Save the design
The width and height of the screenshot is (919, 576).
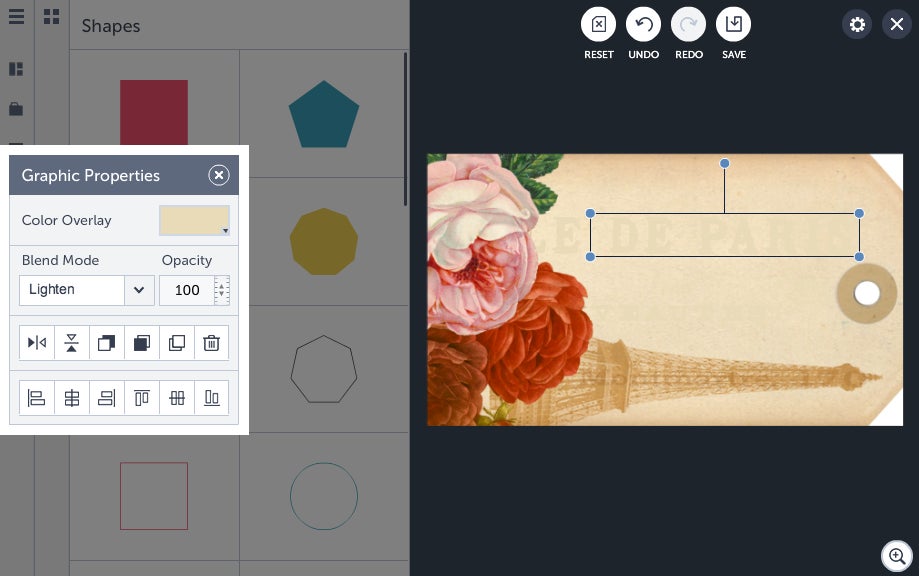click(x=734, y=25)
